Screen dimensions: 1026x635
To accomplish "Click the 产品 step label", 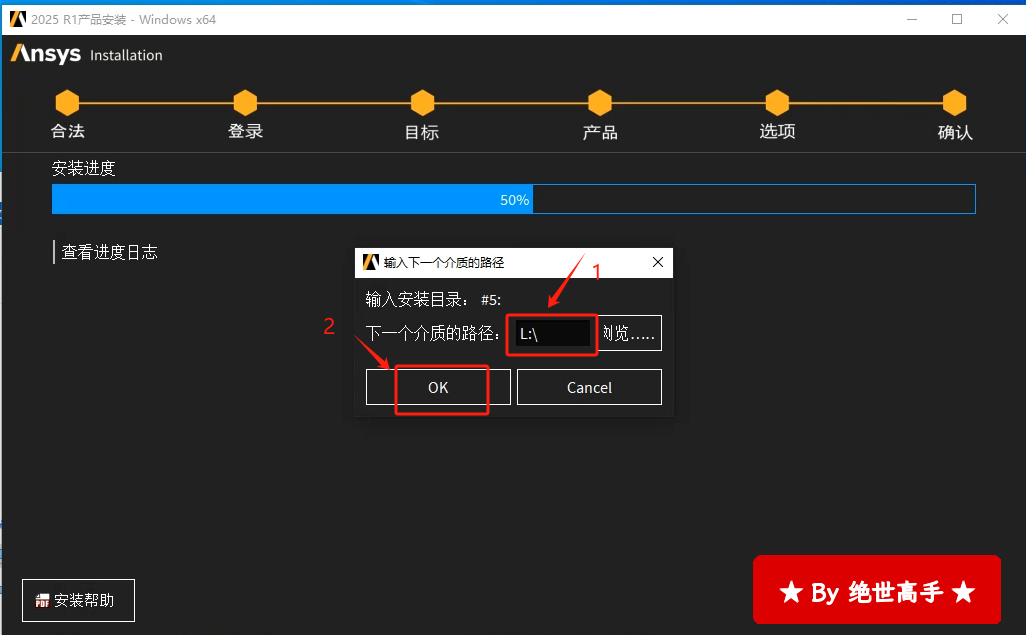I will pos(600,132).
